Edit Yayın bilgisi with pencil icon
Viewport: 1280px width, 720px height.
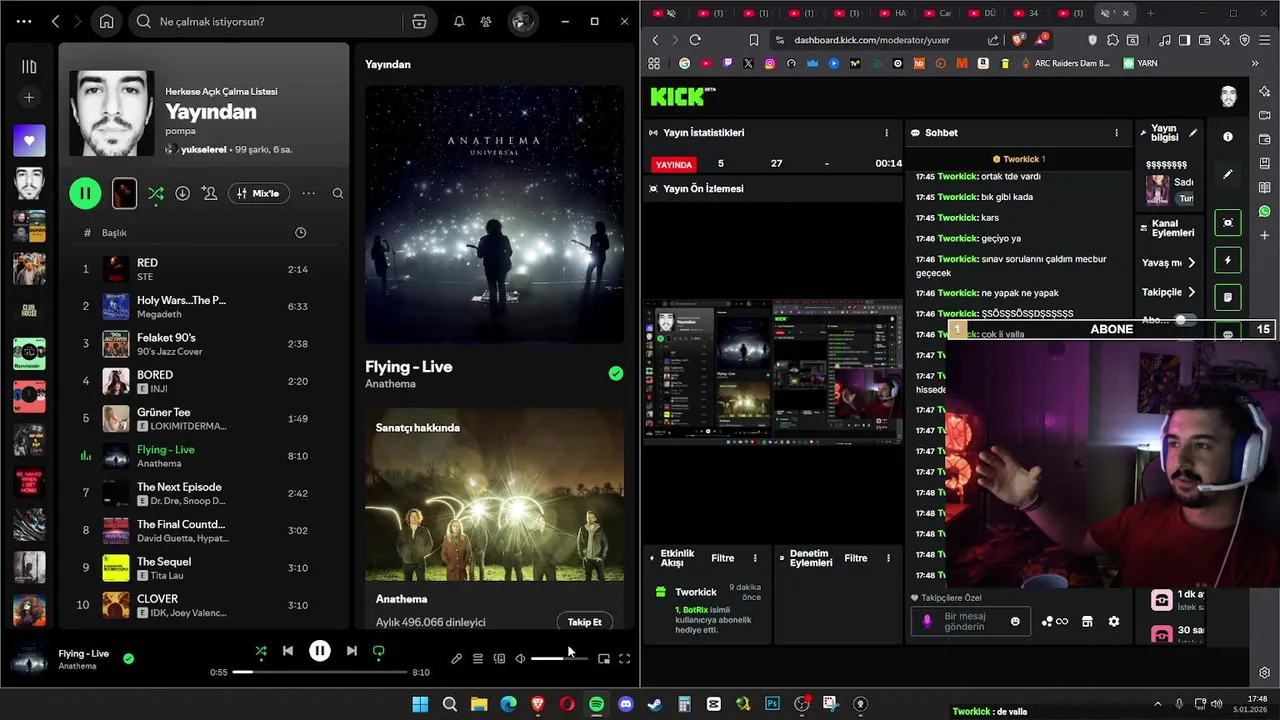(1193, 132)
